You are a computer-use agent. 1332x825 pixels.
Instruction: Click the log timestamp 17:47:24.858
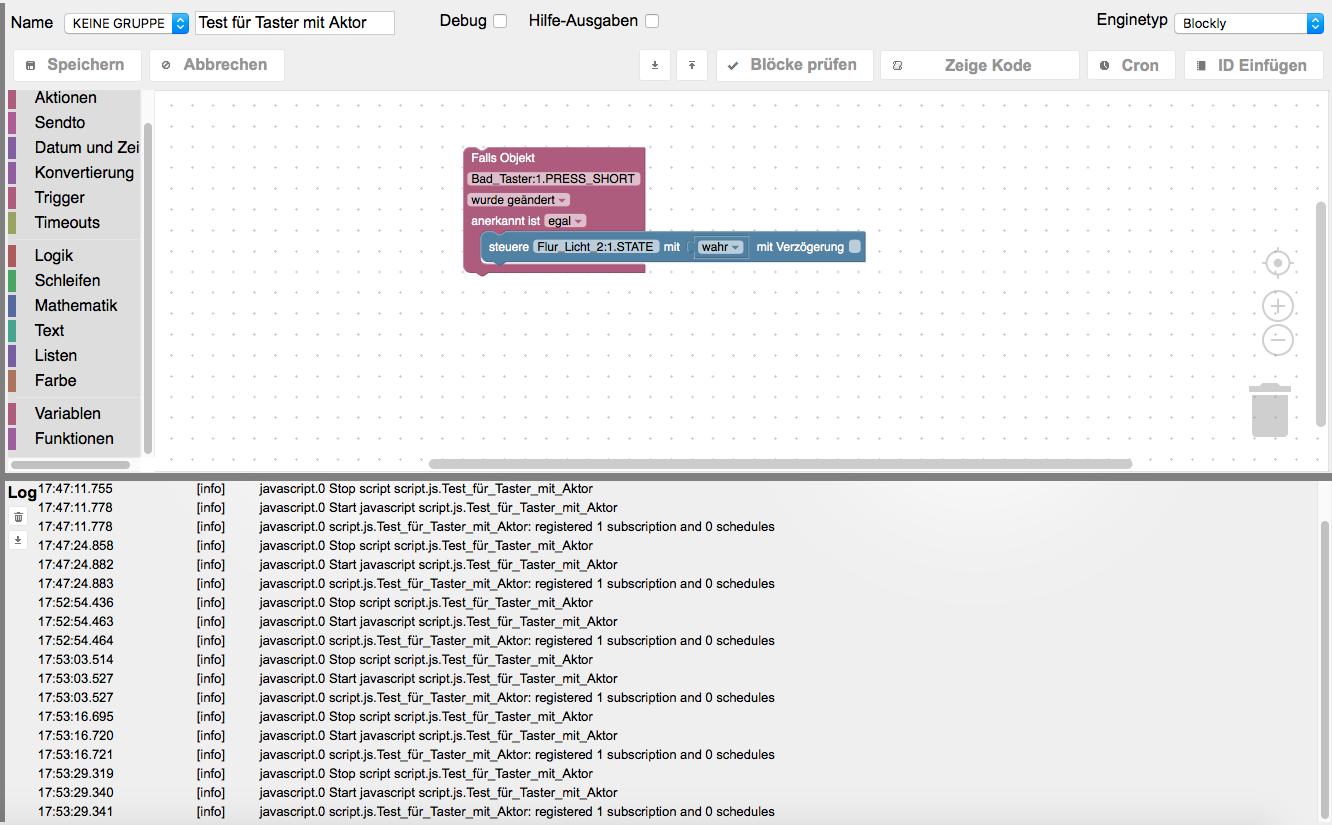76,546
